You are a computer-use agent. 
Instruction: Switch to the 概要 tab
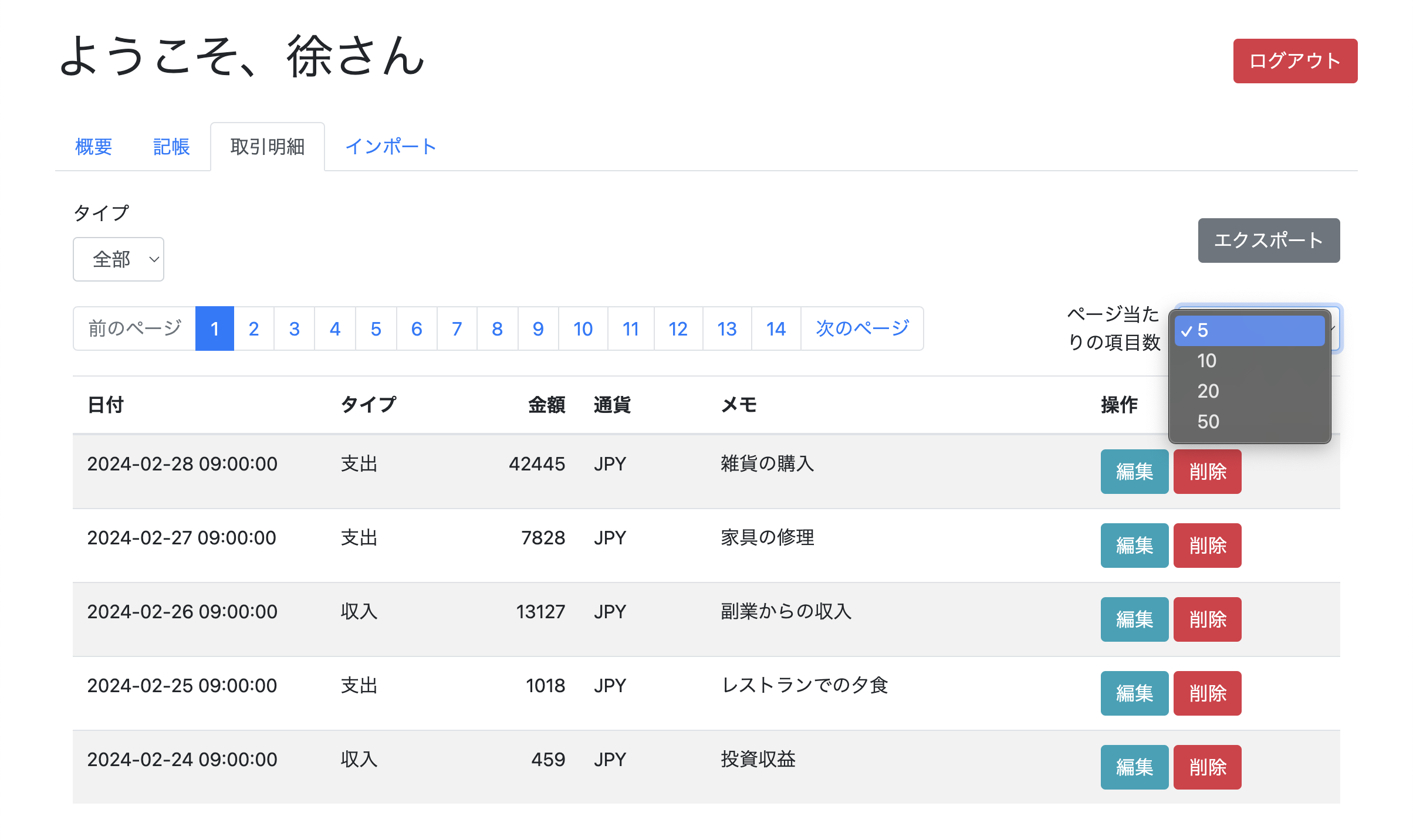[x=93, y=147]
